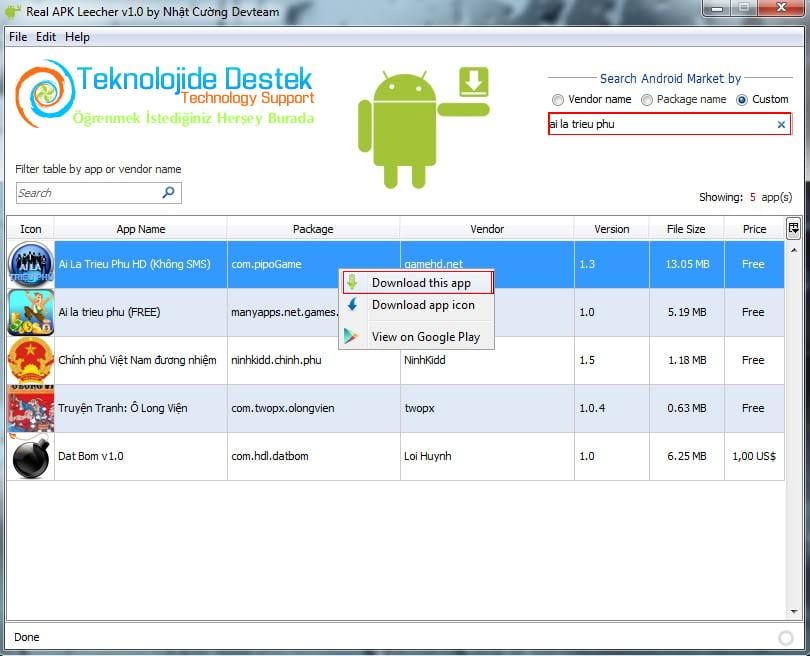This screenshot has width=810, height=656.
Task: Click the Google Play triangle icon in menu
Action: [x=351, y=336]
